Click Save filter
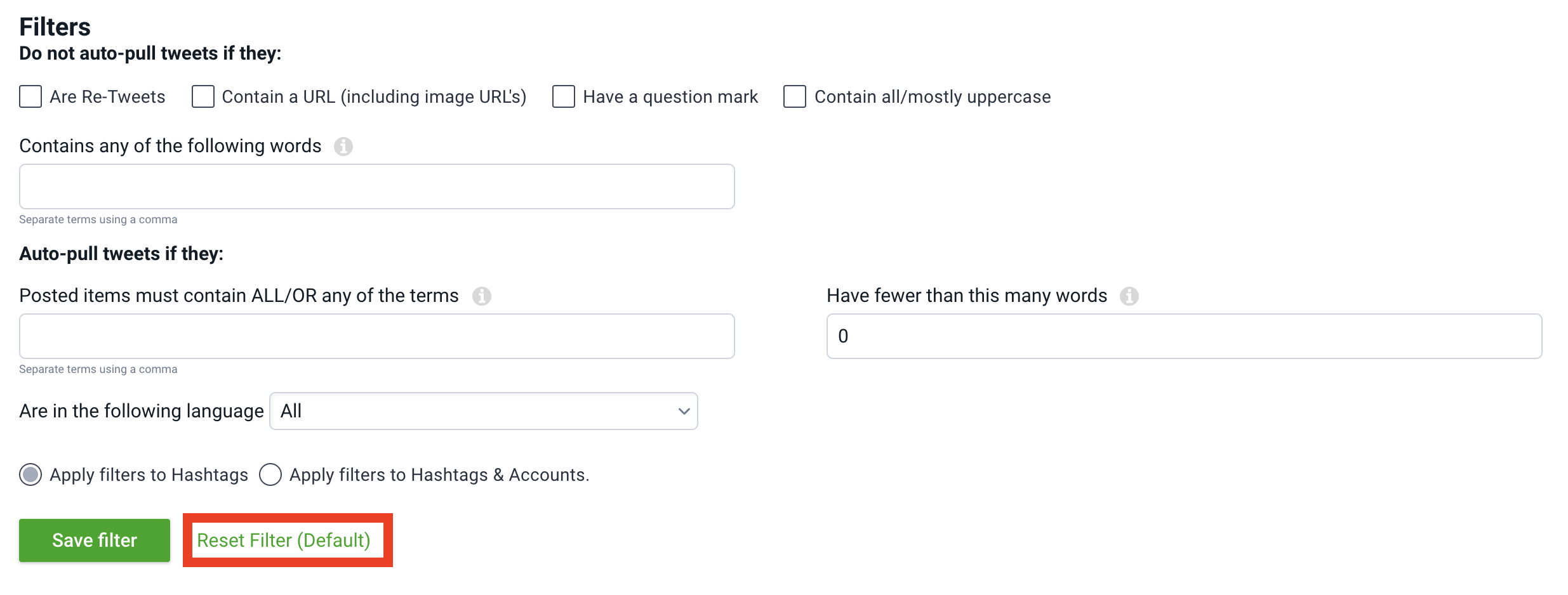 (94, 540)
